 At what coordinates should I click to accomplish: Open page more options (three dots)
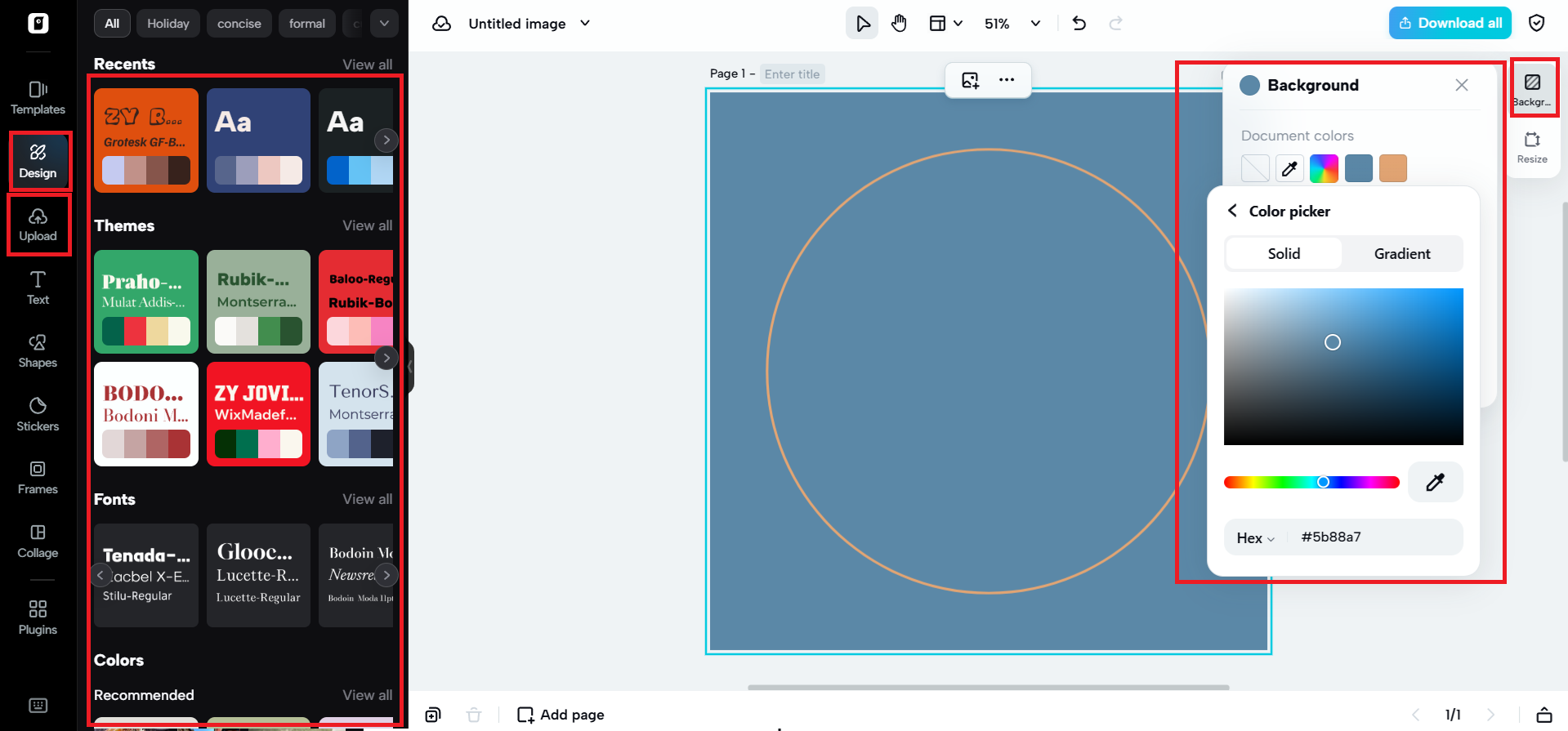(1007, 80)
